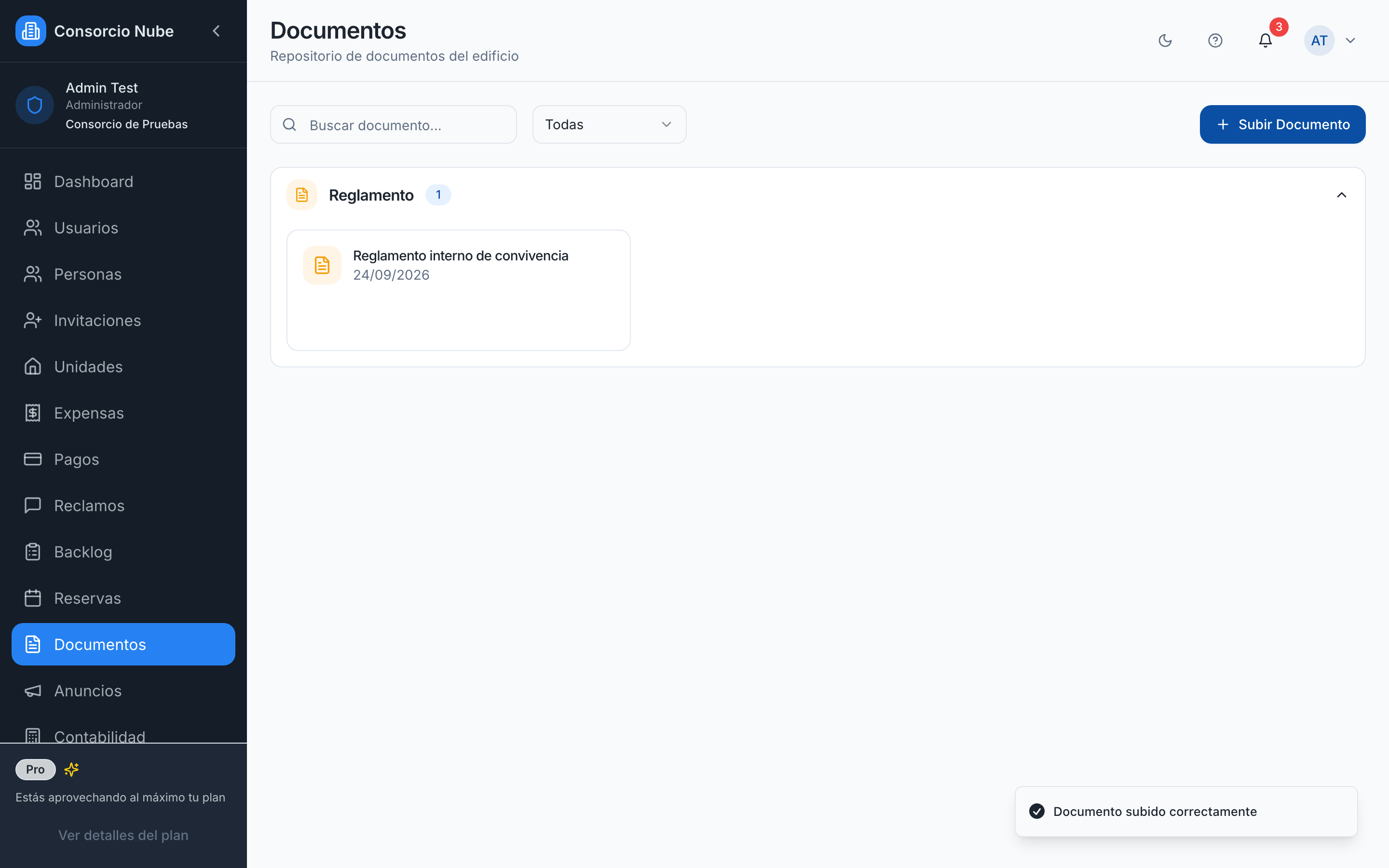Click the Reservas calendar icon
This screenshot has width=1389, height=868.
(33, 598)
